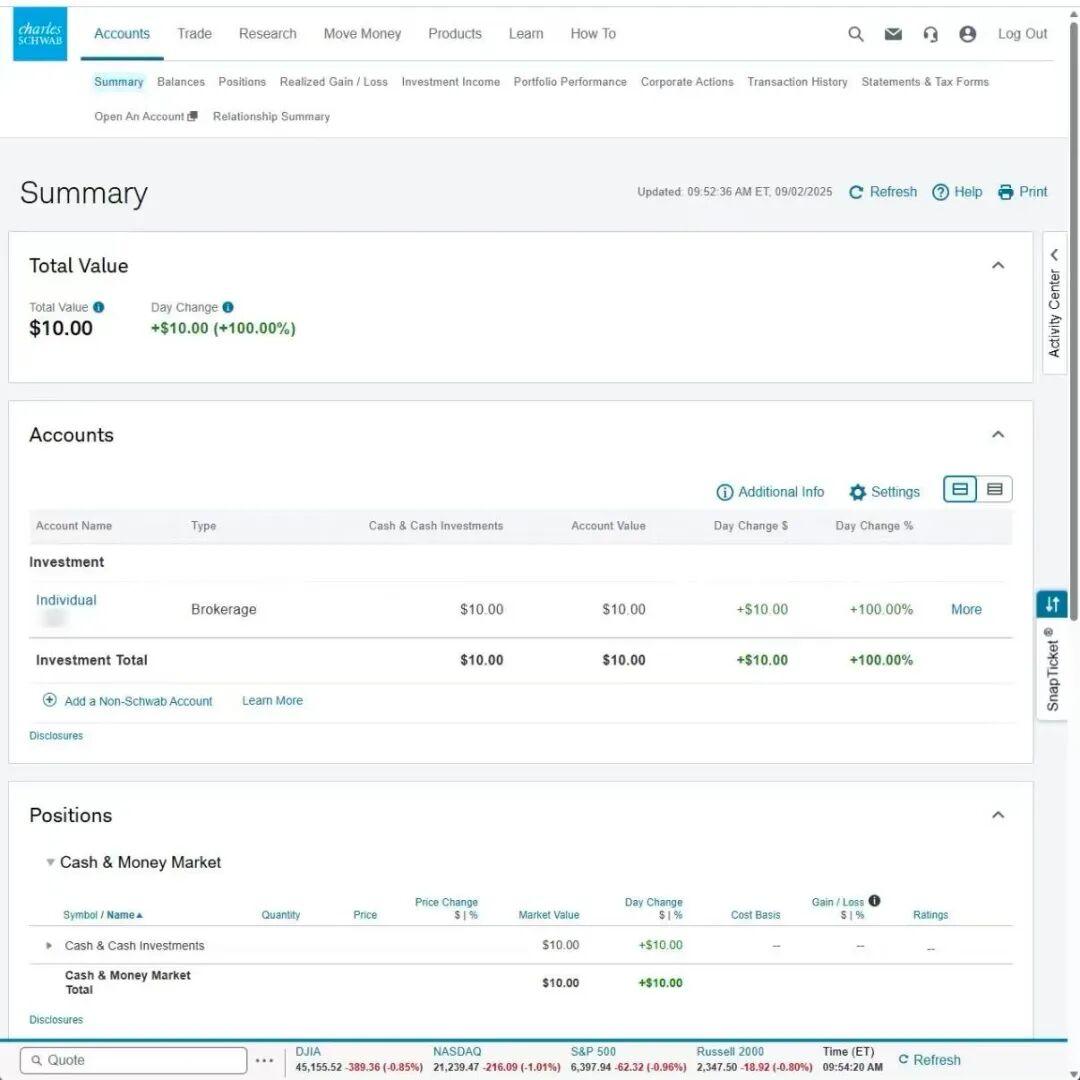Click the ellipsis next to Quote box
This screenshot has width=1080, height=1080.
tap(264, 1060)
